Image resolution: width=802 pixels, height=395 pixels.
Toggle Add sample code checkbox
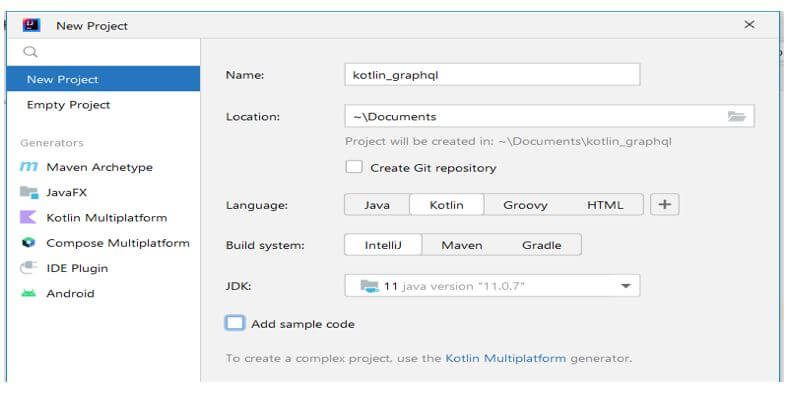[x=235, y=323]
